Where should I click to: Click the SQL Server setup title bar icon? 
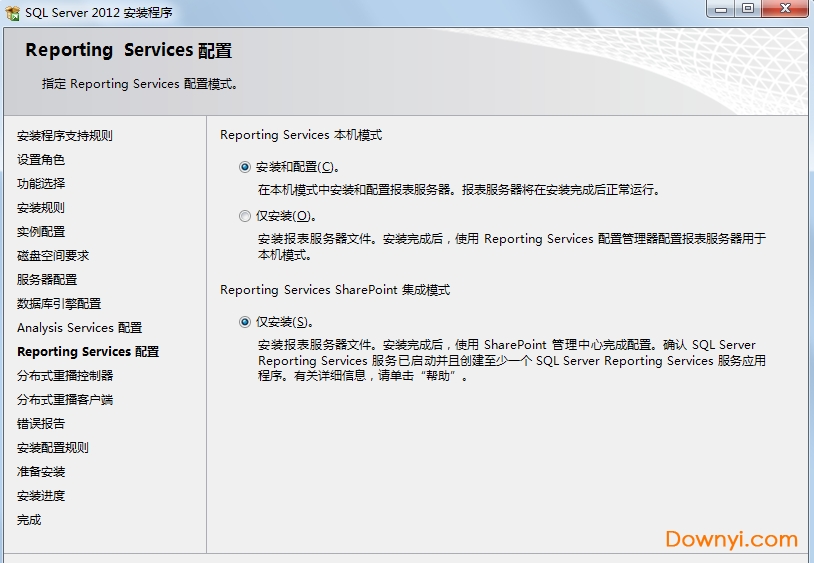tap(12, 12)
